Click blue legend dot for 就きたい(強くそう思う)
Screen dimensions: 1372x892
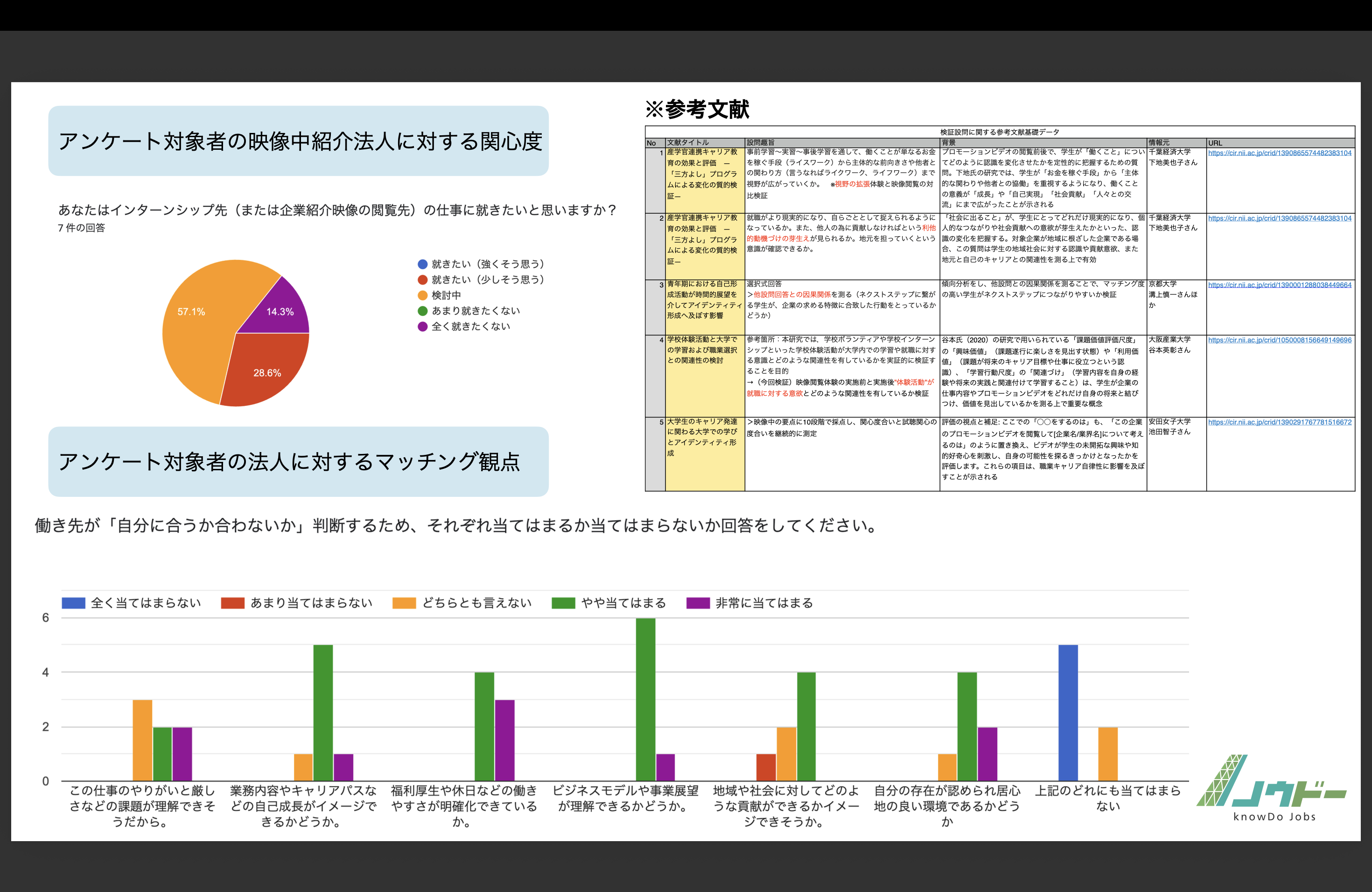pyautogui.click(x=422, y=264)
